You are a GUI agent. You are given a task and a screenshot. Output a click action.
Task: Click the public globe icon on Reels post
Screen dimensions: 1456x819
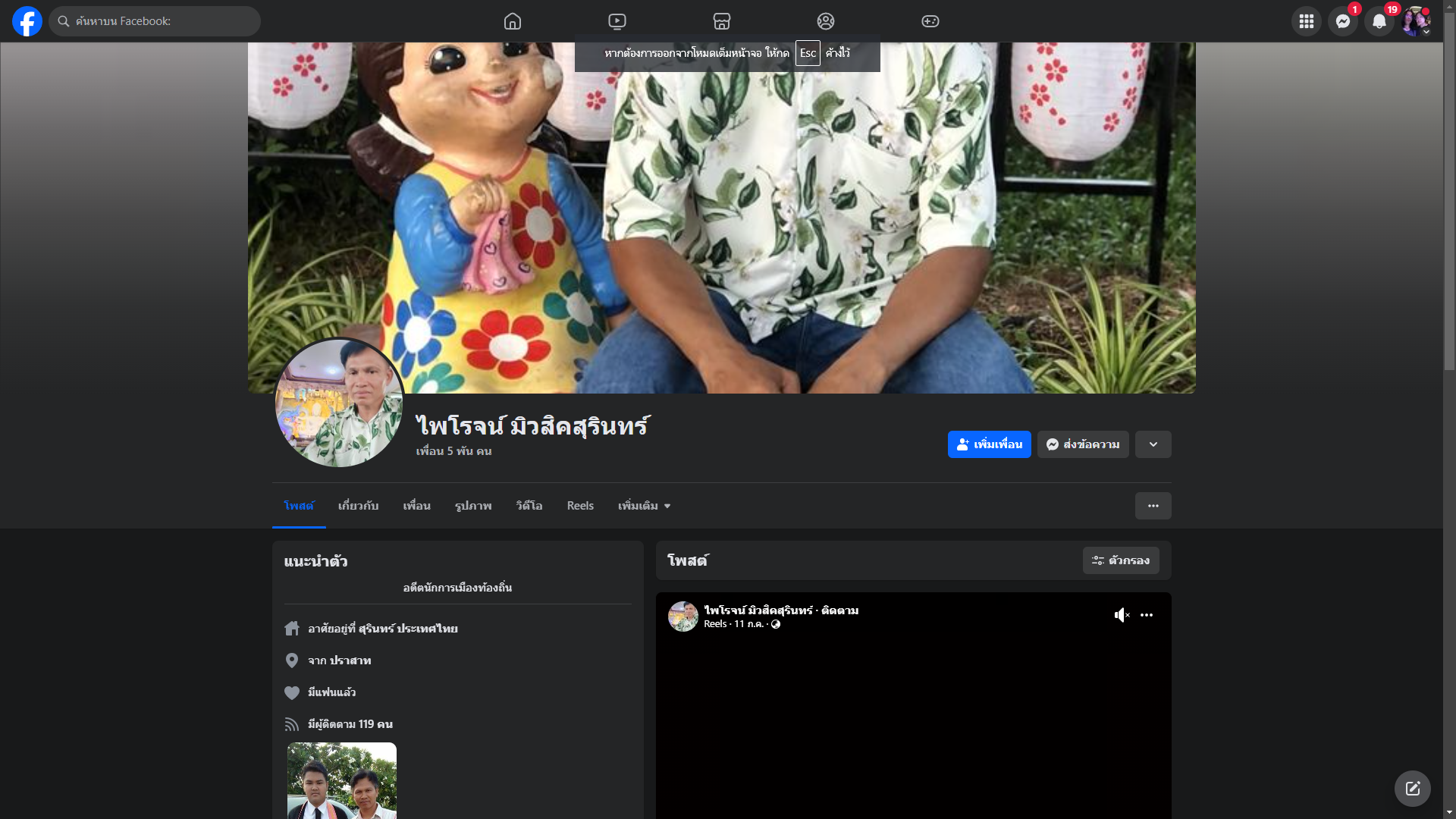(x=776, y=624)
